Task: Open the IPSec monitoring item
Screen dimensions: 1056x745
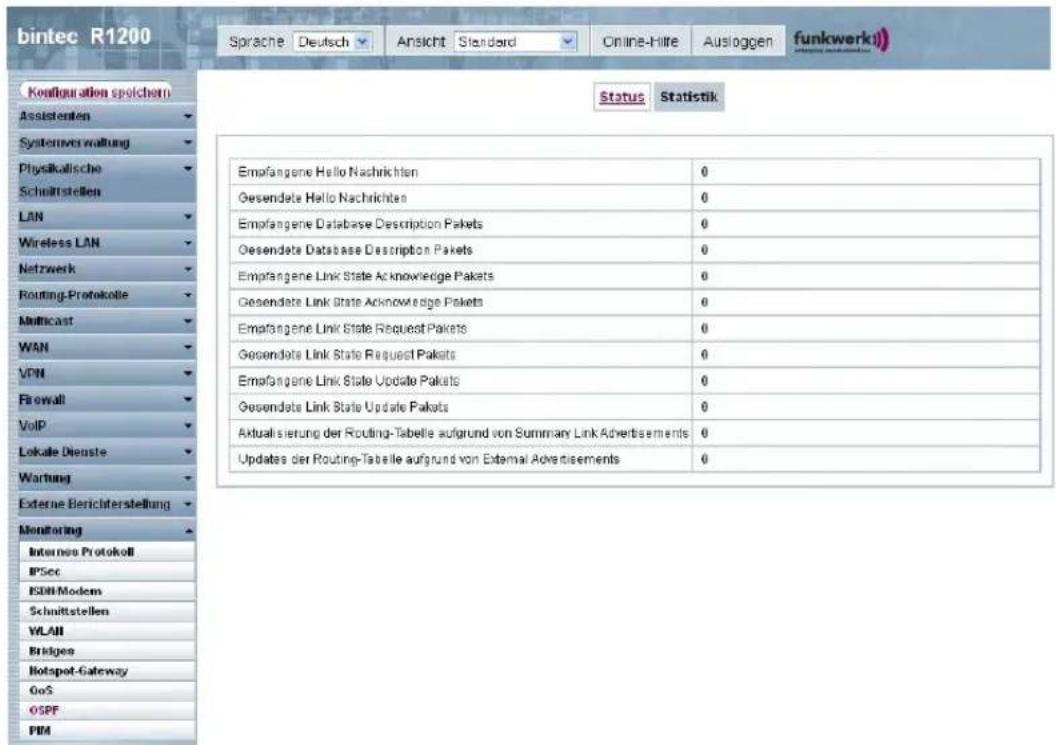Action: tap(108, 571)
